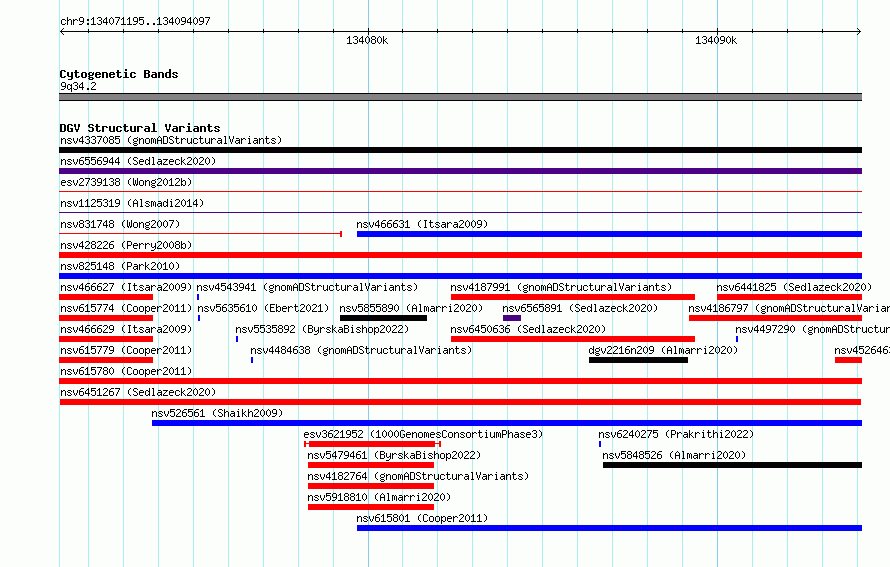
Task: Select the blue nsv526561 variant bar
Action: pyautogui.click(x=507, y=423)
